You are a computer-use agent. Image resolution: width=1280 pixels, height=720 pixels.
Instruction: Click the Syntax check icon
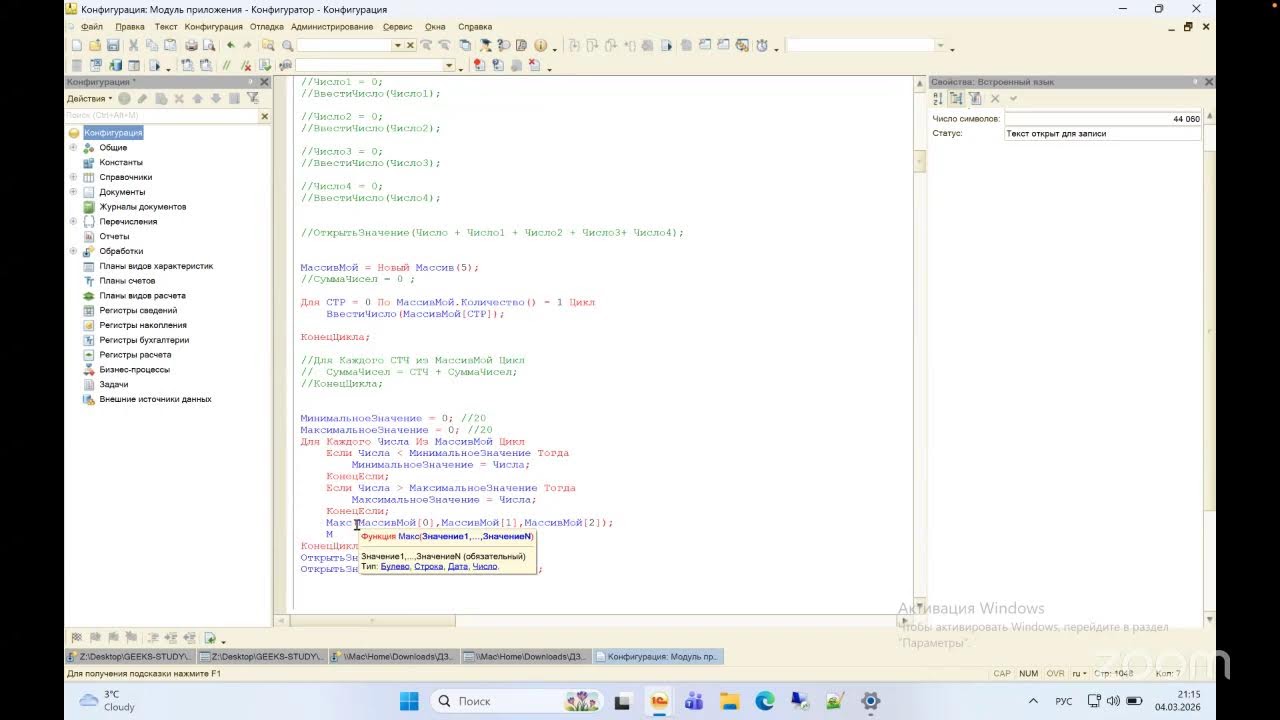click(265, 65)
